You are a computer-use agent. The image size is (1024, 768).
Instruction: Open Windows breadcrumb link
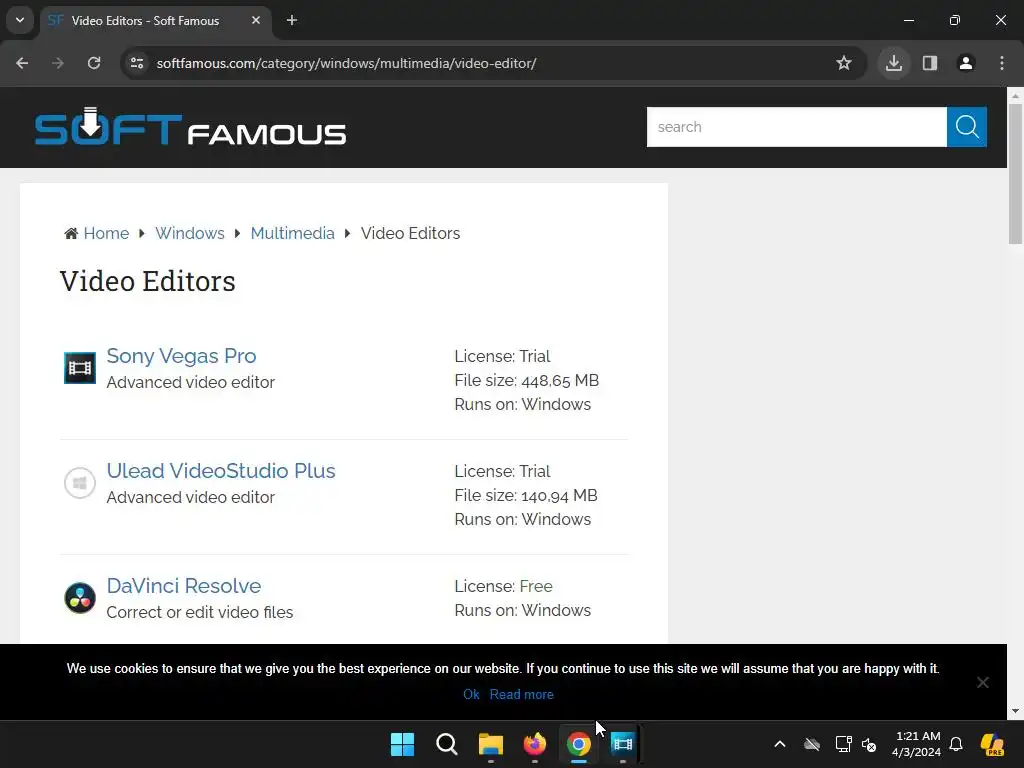(x=189, y=233)
